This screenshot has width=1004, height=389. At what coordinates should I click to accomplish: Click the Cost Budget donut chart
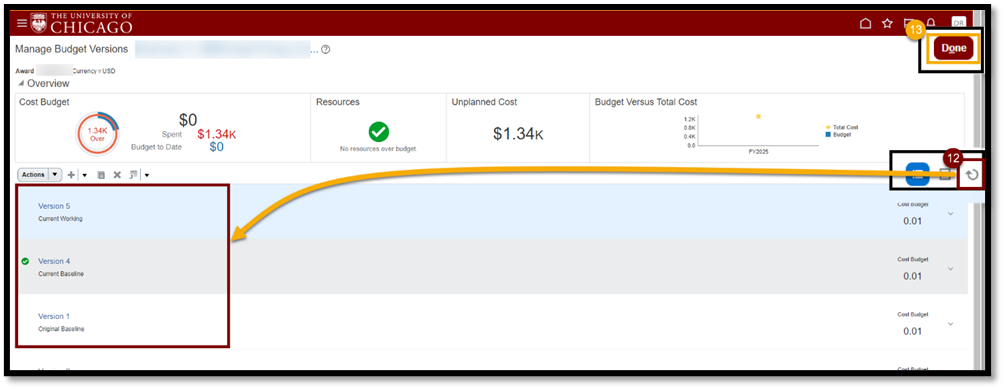coord(97,134)
